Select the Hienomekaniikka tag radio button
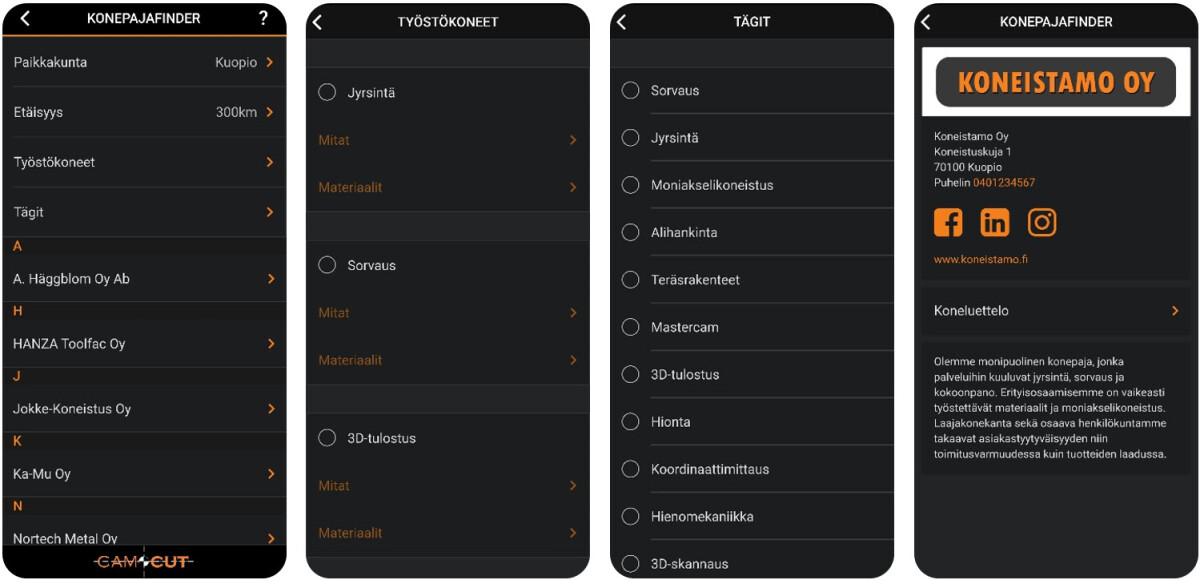 coord(630,516)
